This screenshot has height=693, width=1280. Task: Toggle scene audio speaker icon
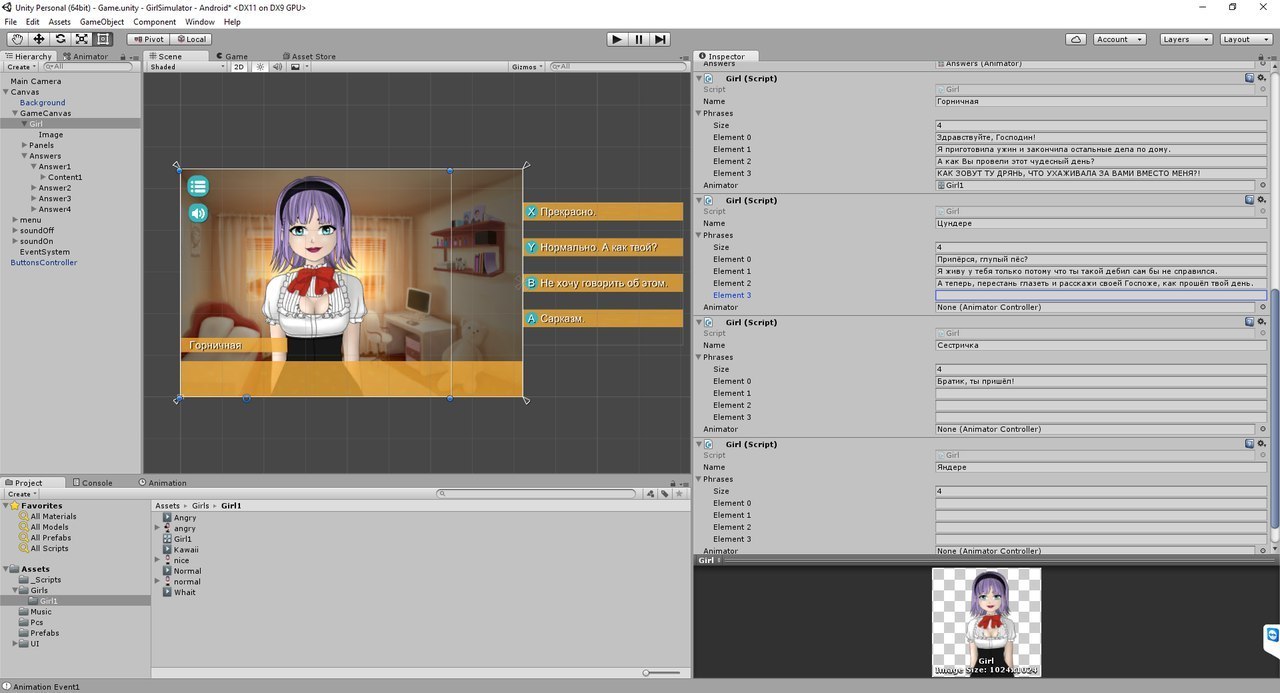click(x=277, y=67)
